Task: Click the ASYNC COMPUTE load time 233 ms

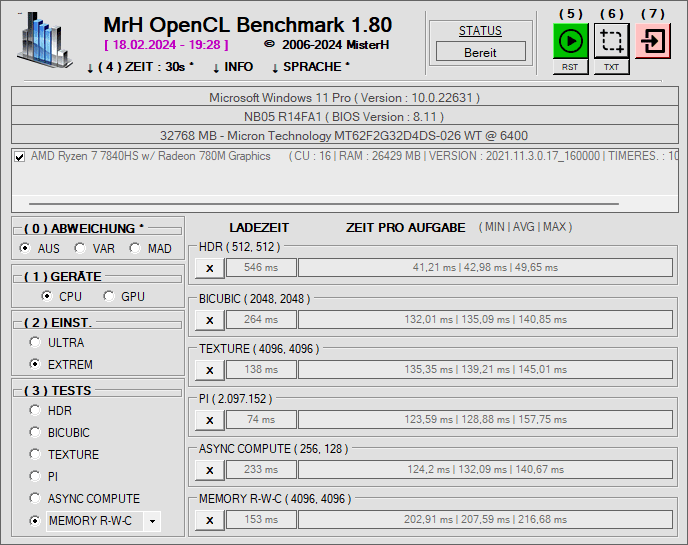Action: point(261,469)
